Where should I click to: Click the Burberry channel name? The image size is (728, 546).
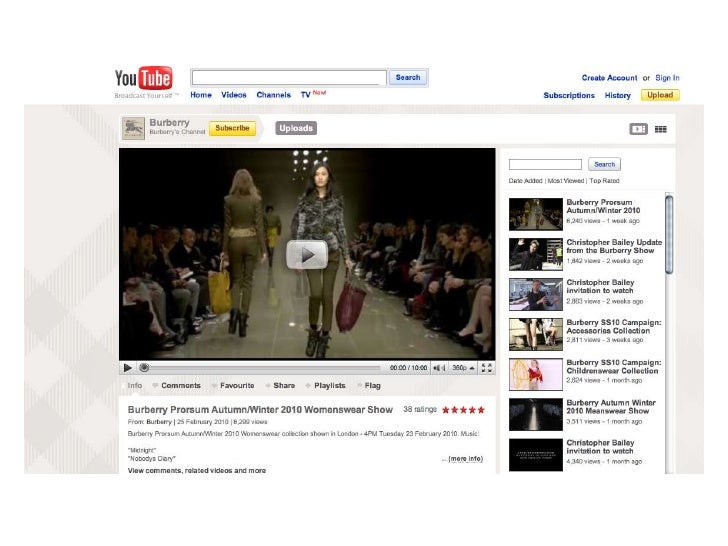169,123
